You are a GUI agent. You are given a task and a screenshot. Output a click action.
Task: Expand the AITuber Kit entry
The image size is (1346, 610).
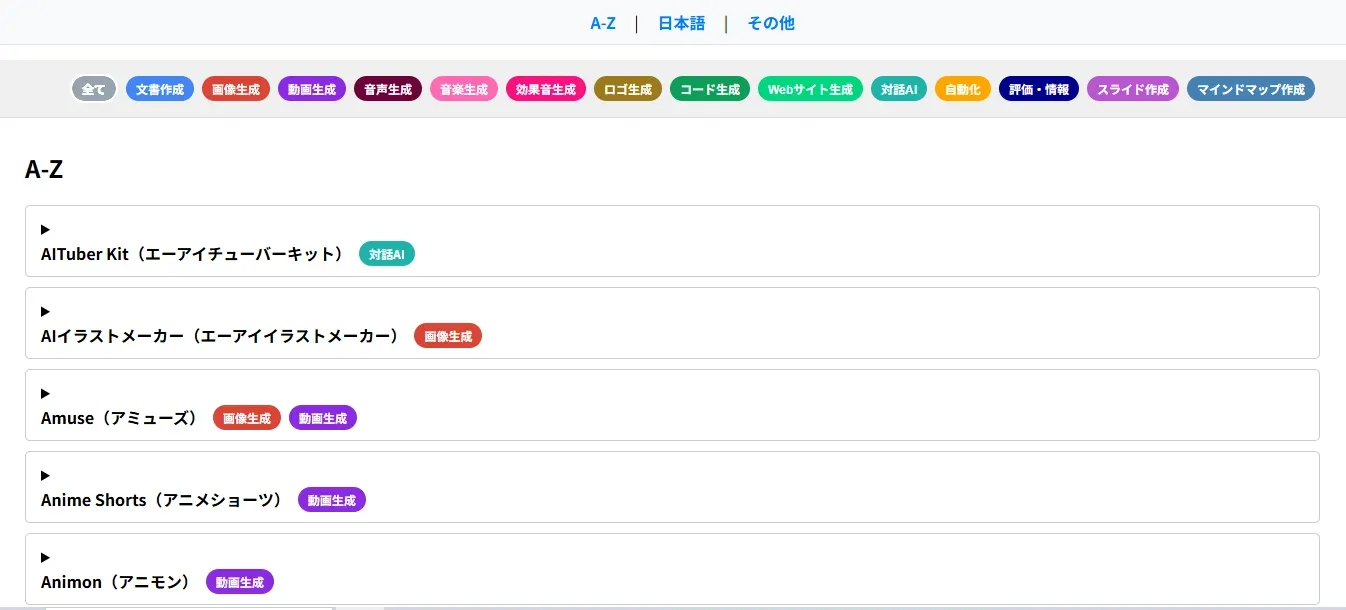click(45, 229)
